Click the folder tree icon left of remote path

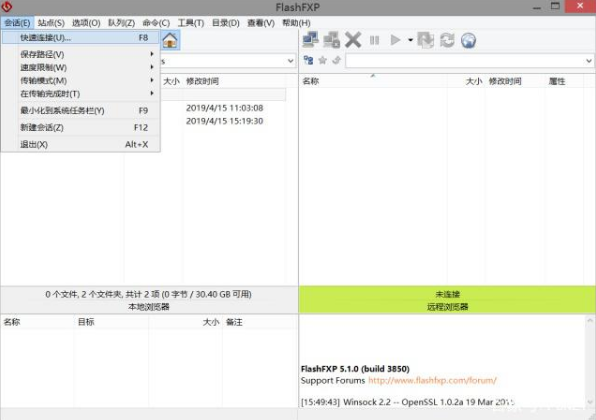pyautogui.click(x=308, y=60)
